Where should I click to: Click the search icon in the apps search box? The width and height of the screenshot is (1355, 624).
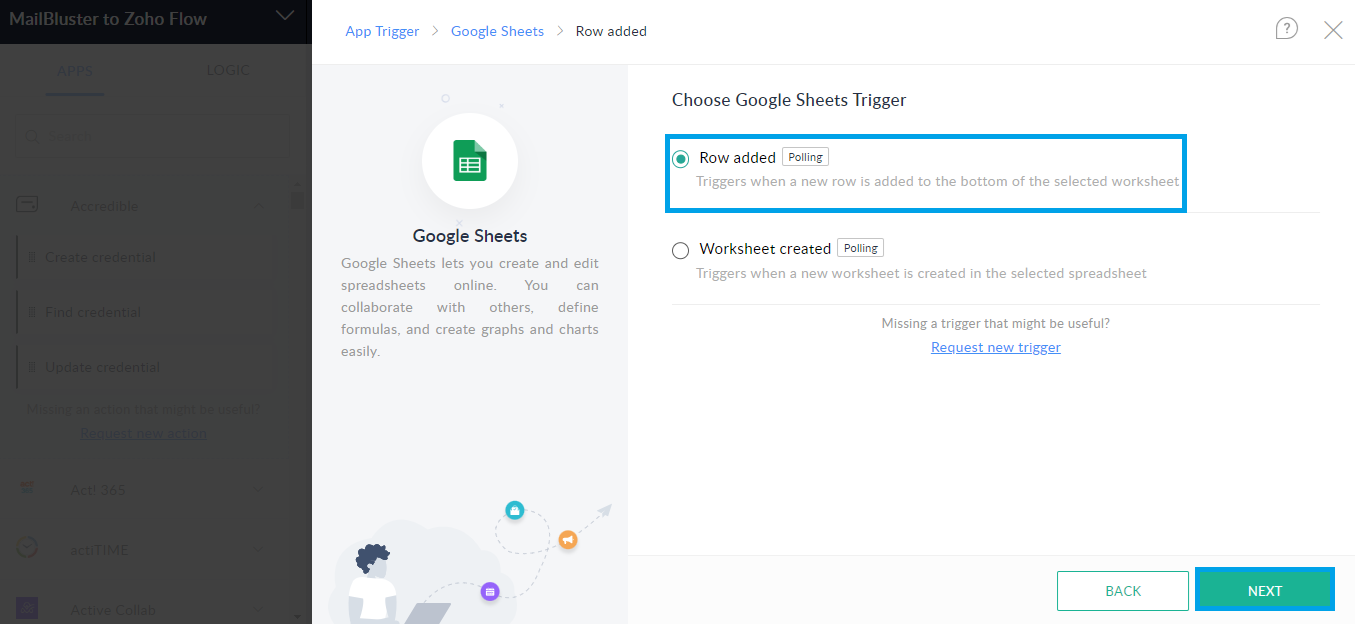34,134
